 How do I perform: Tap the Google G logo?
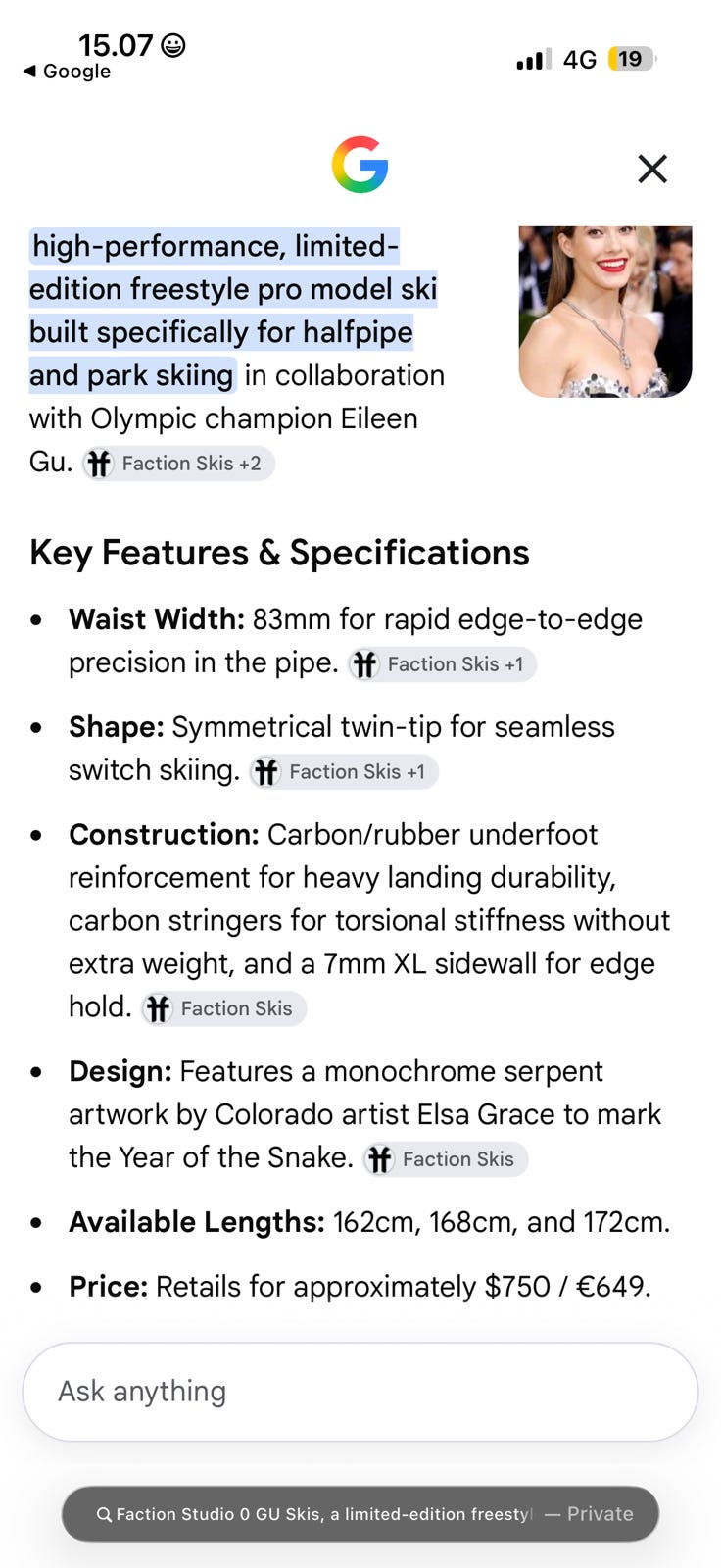(x=360, y=165)
